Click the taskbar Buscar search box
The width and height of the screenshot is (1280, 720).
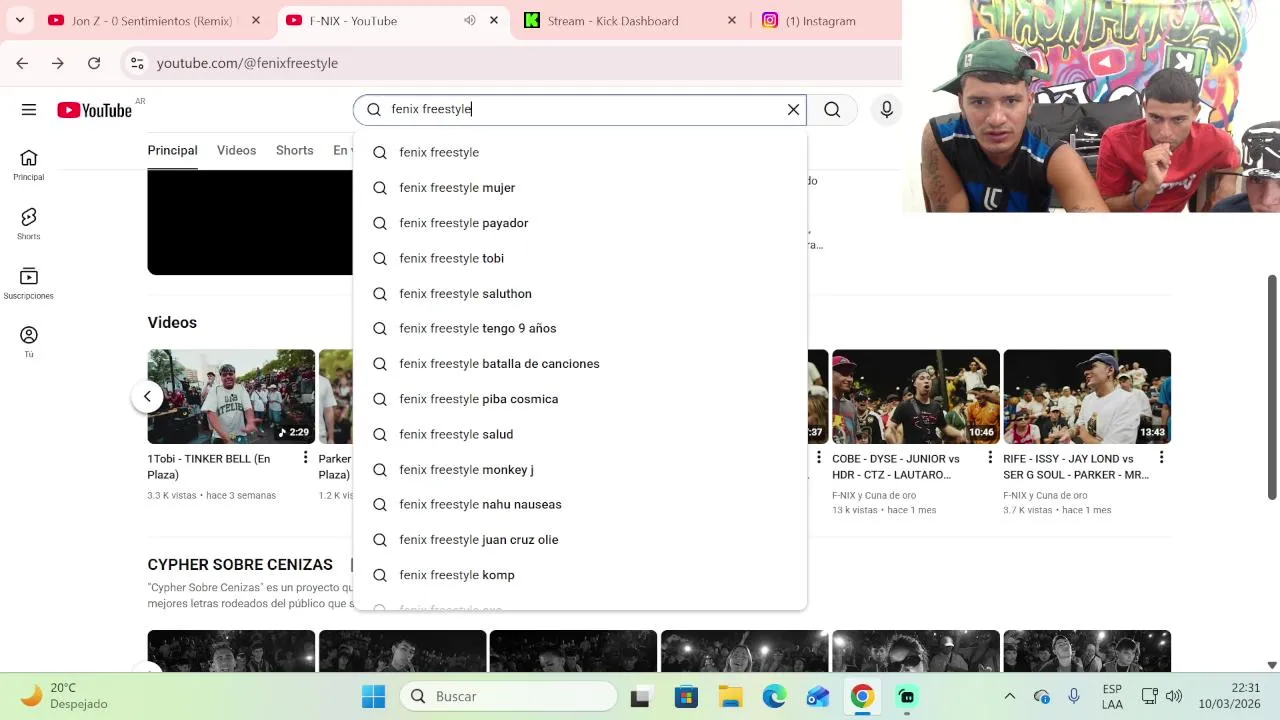click(508, 696)
